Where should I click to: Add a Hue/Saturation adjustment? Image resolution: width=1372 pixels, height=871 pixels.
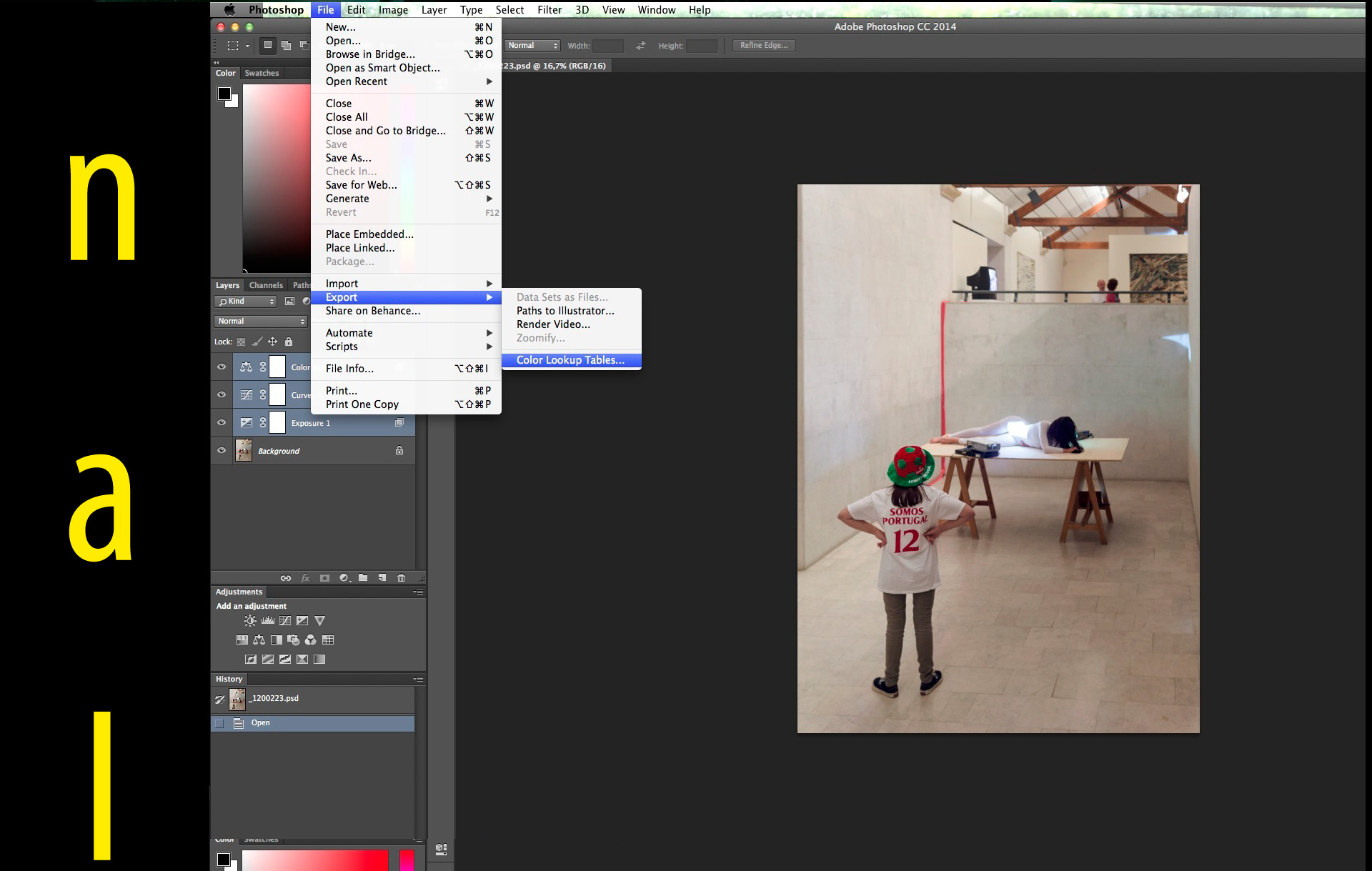(242, 640)
